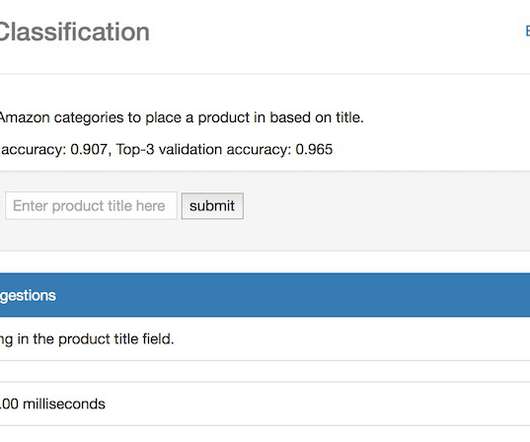Focus the product title input field
This screenshot has width=530, height=442.
coord(91,206)
